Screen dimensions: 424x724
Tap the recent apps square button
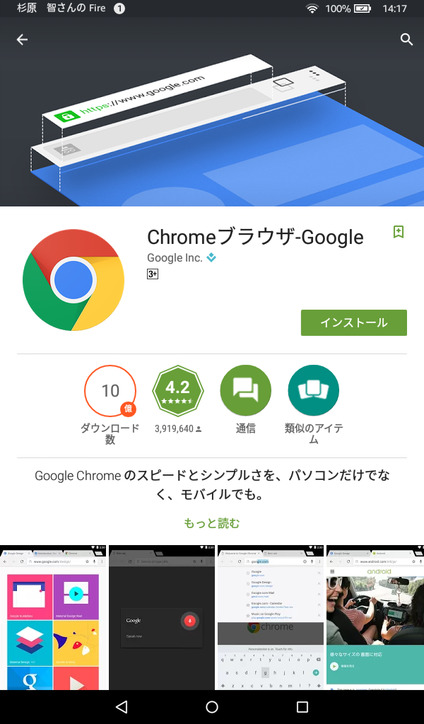coord(303,706)
